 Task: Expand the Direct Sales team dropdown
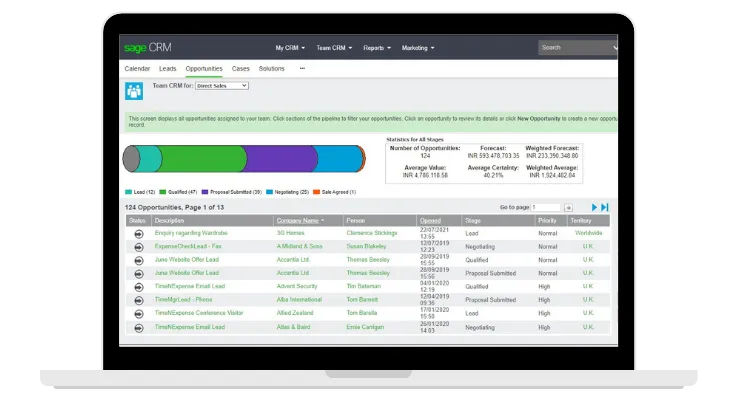coord(222,86)
